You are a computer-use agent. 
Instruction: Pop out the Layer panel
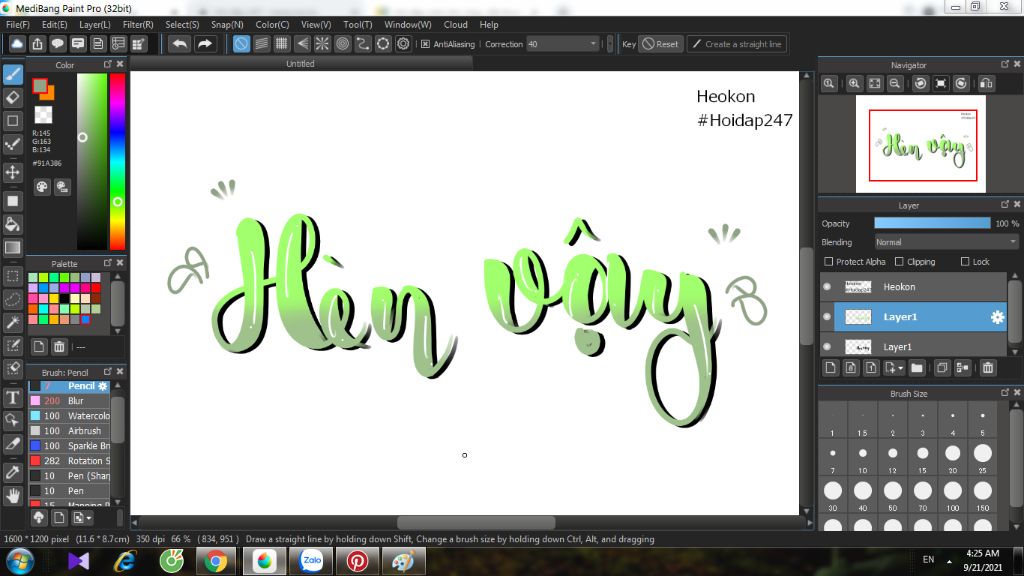1004,204
